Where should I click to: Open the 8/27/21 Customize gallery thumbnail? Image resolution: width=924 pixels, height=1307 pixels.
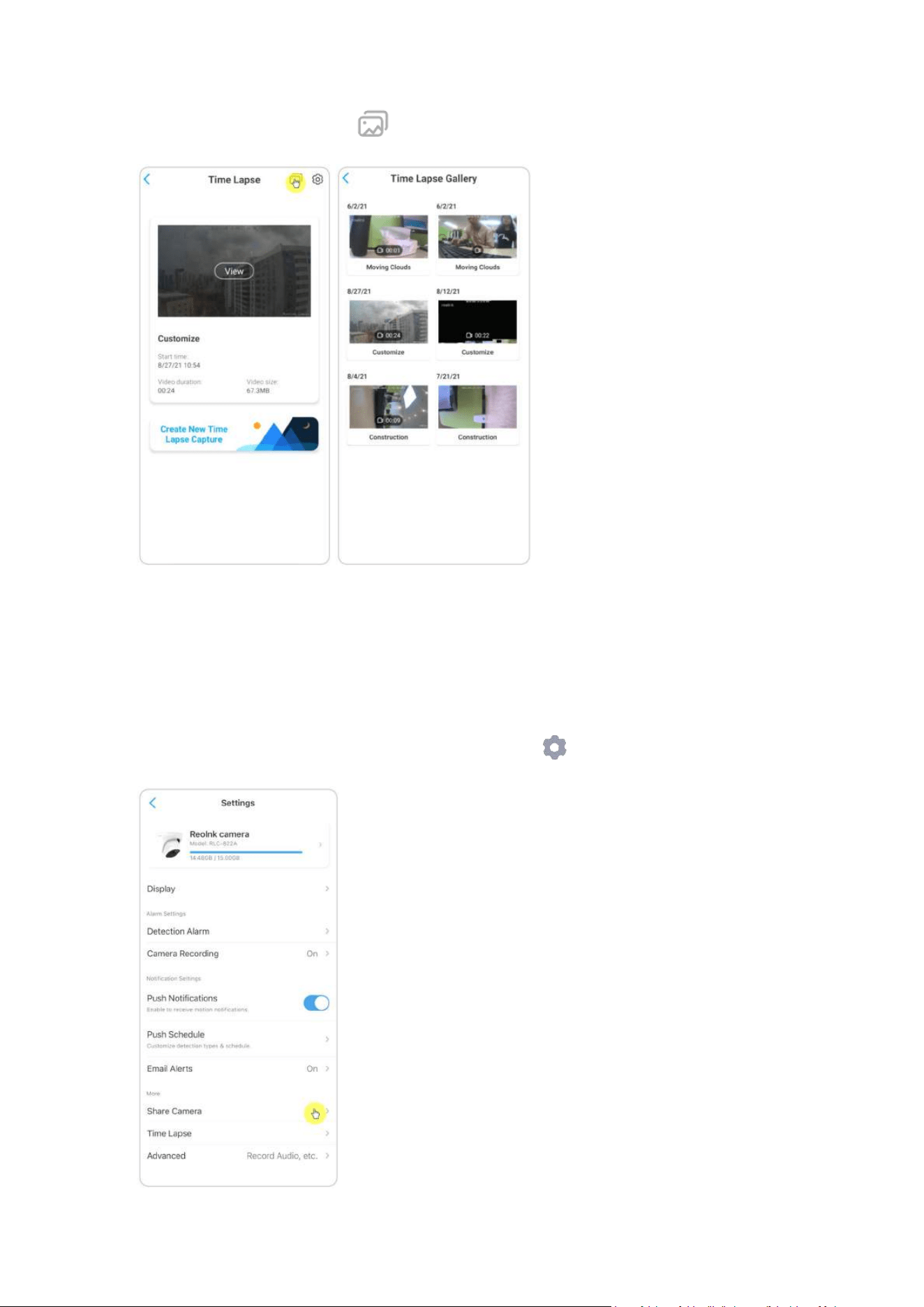point(389,322)
